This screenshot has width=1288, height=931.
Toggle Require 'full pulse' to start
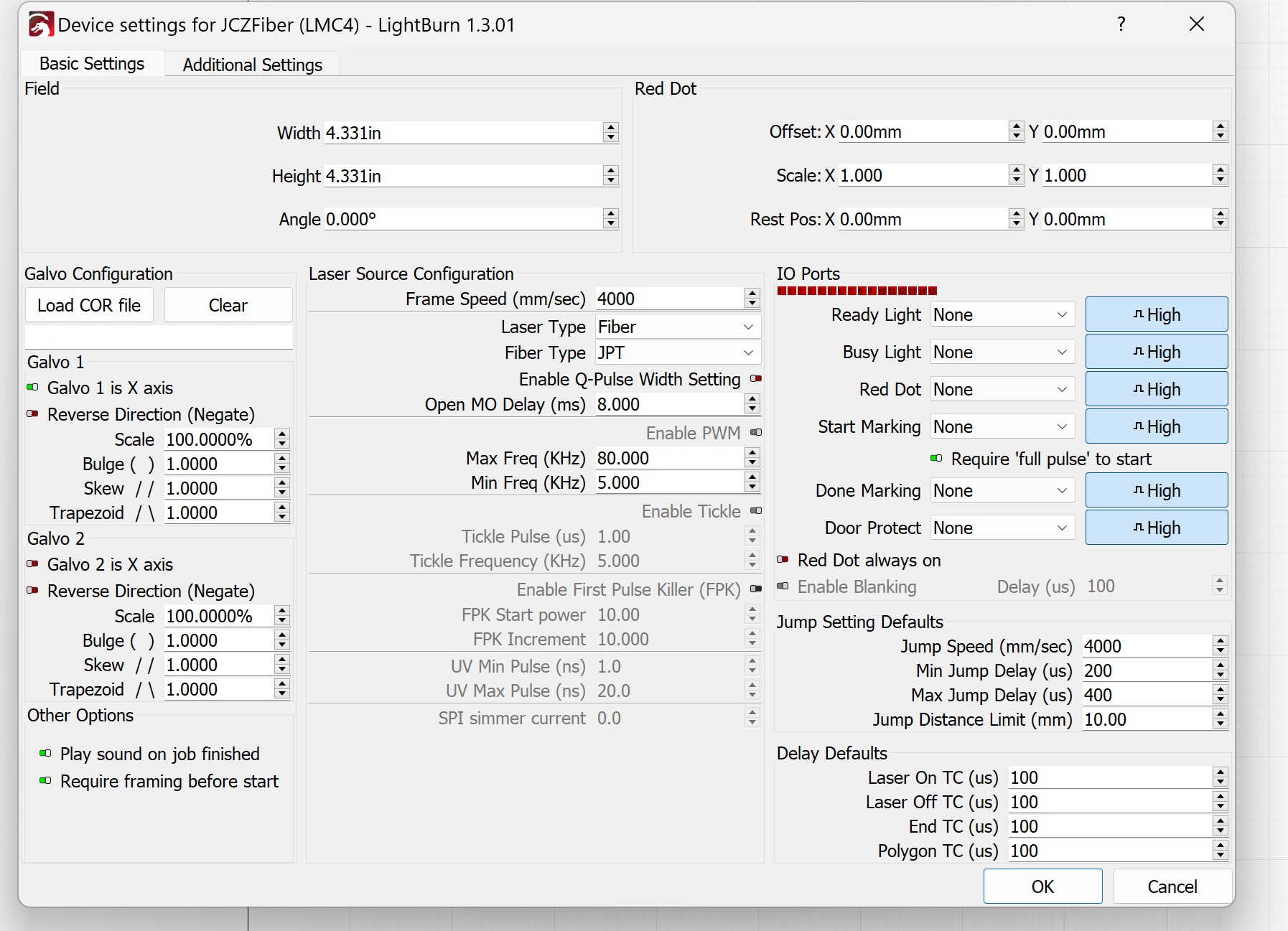(x=936, y=459)
